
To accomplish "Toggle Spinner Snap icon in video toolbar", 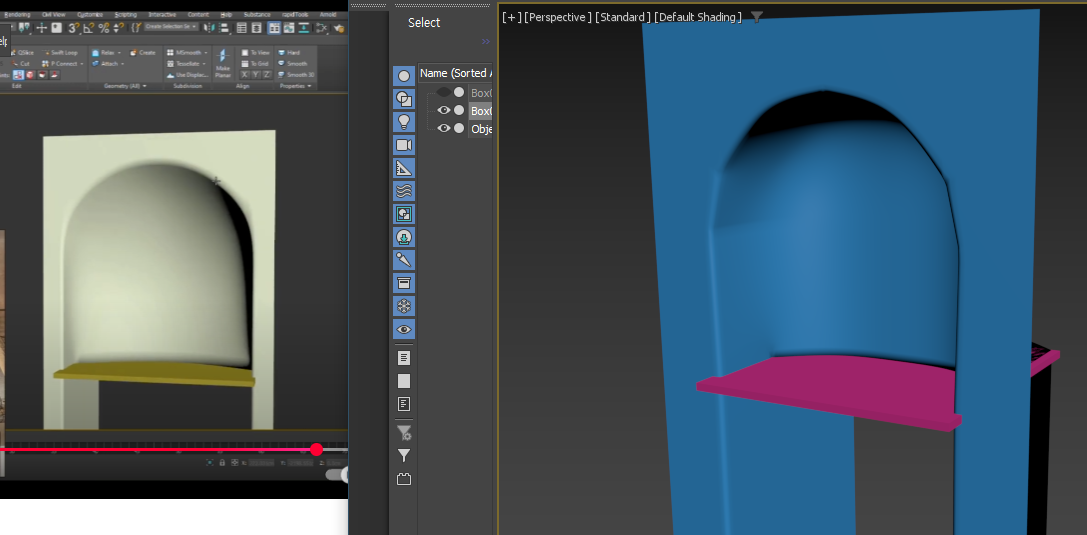I will [119, 28].
